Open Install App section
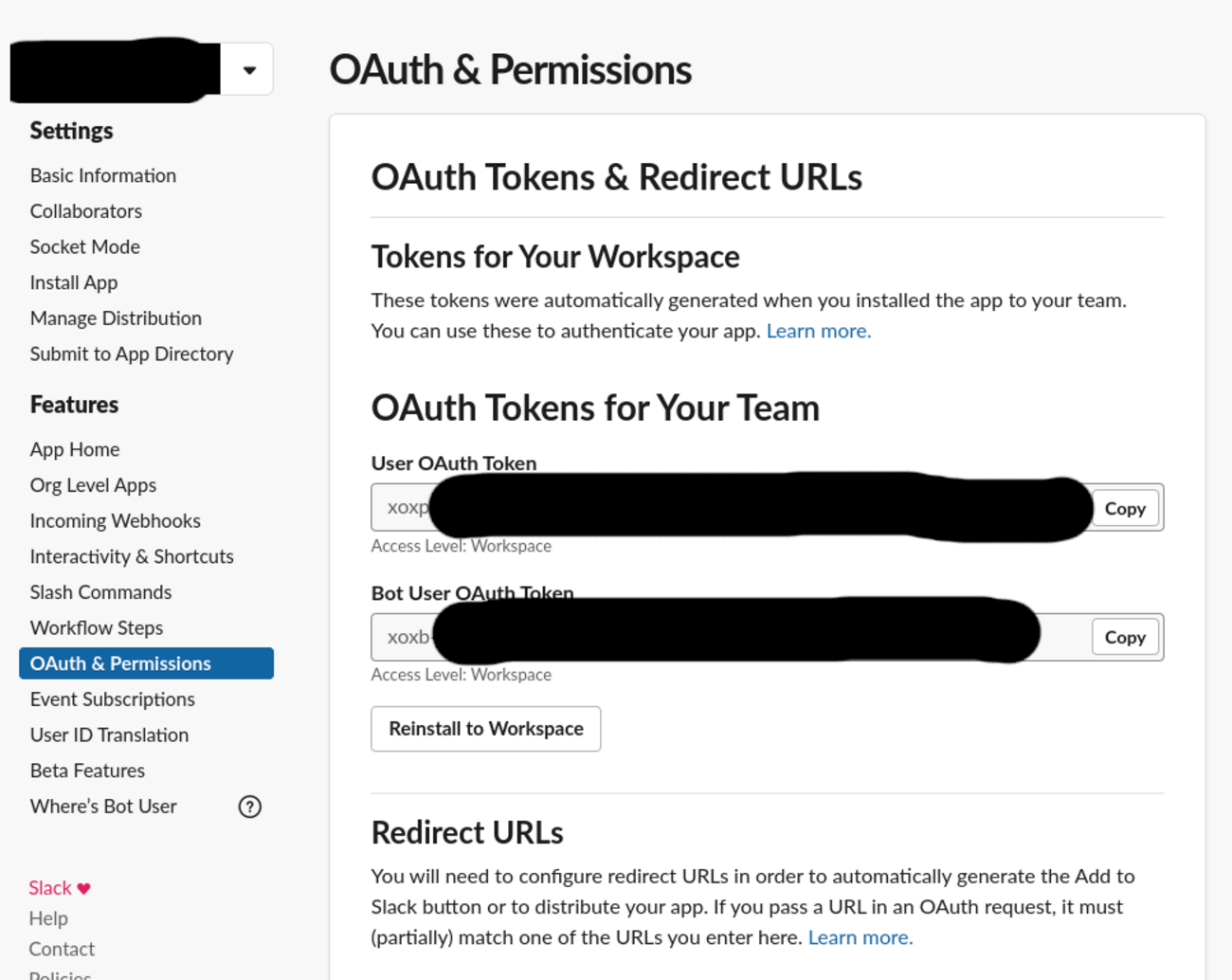The height and width of the screenshot is (980, 1232). pos(74,282)
